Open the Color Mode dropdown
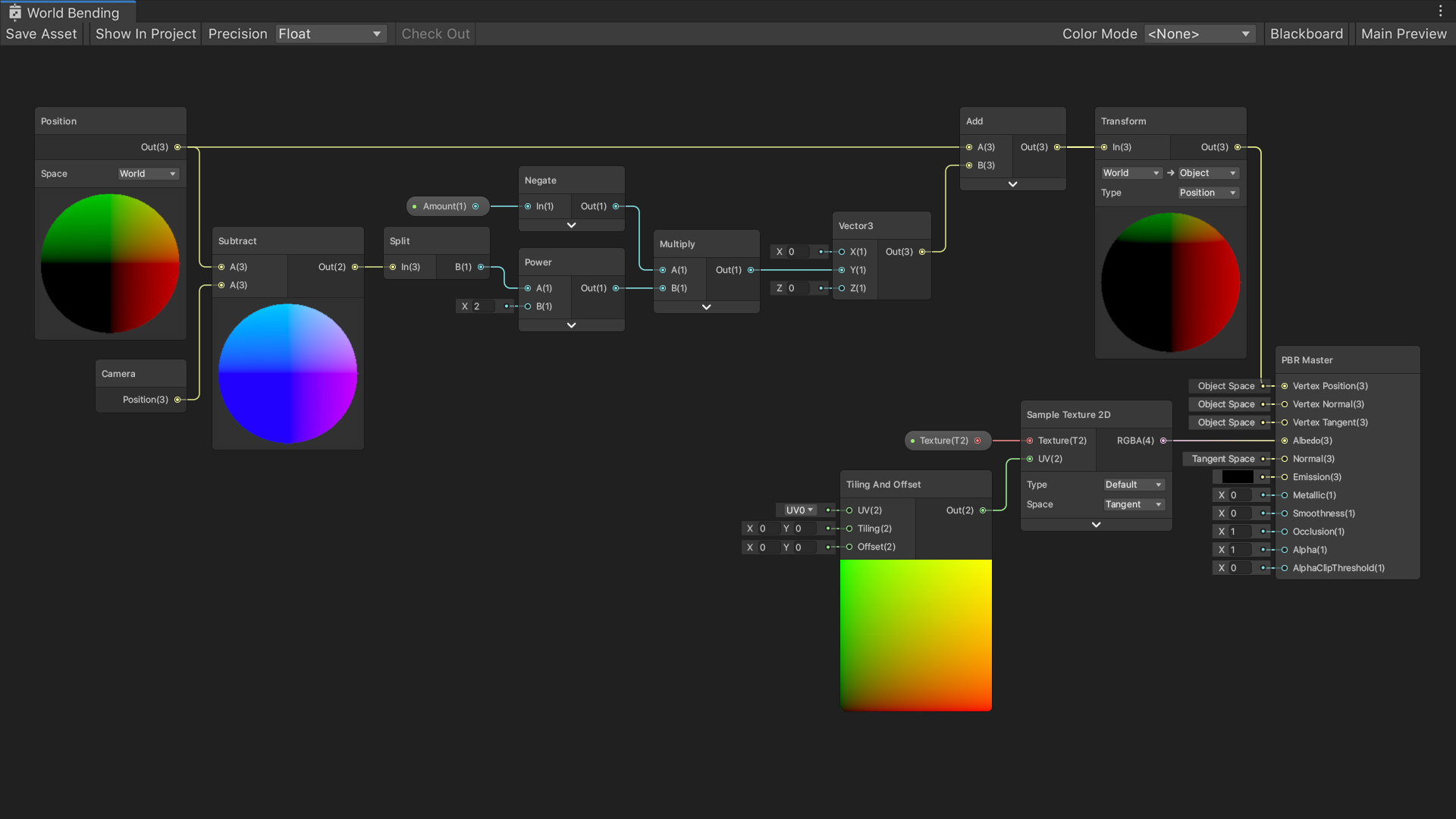 pos(1198,34)
